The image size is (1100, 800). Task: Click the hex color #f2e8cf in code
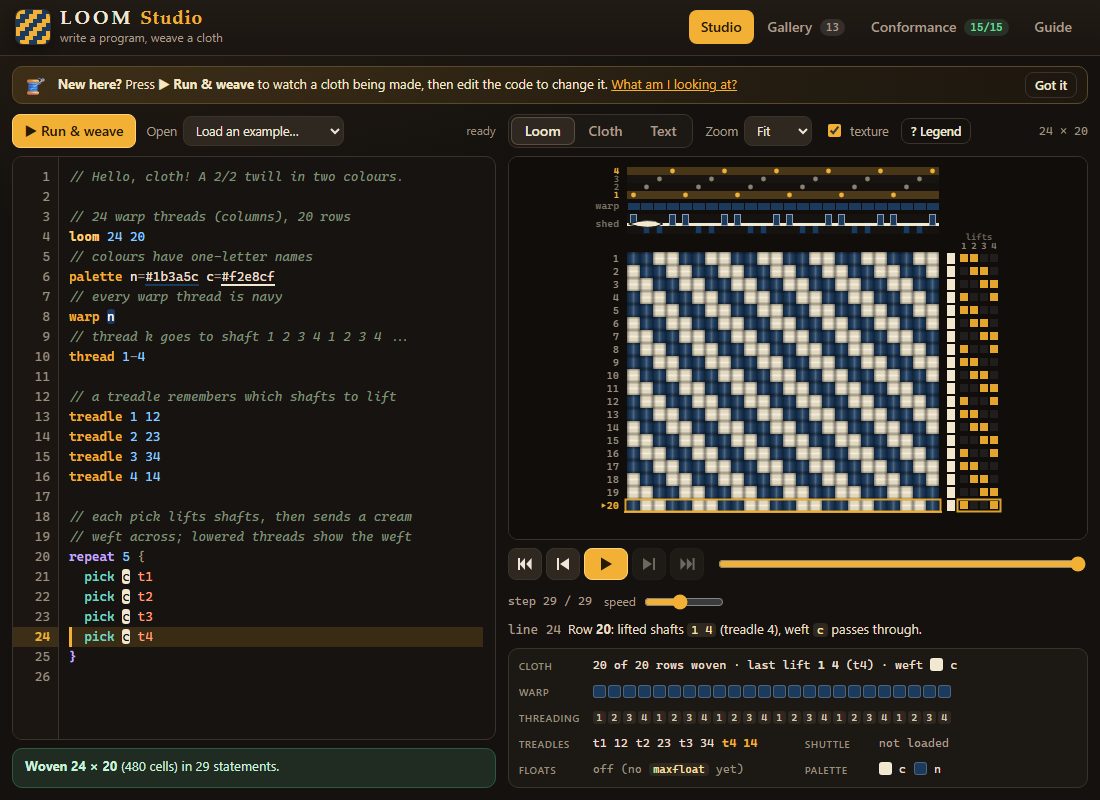coord(247,276)
